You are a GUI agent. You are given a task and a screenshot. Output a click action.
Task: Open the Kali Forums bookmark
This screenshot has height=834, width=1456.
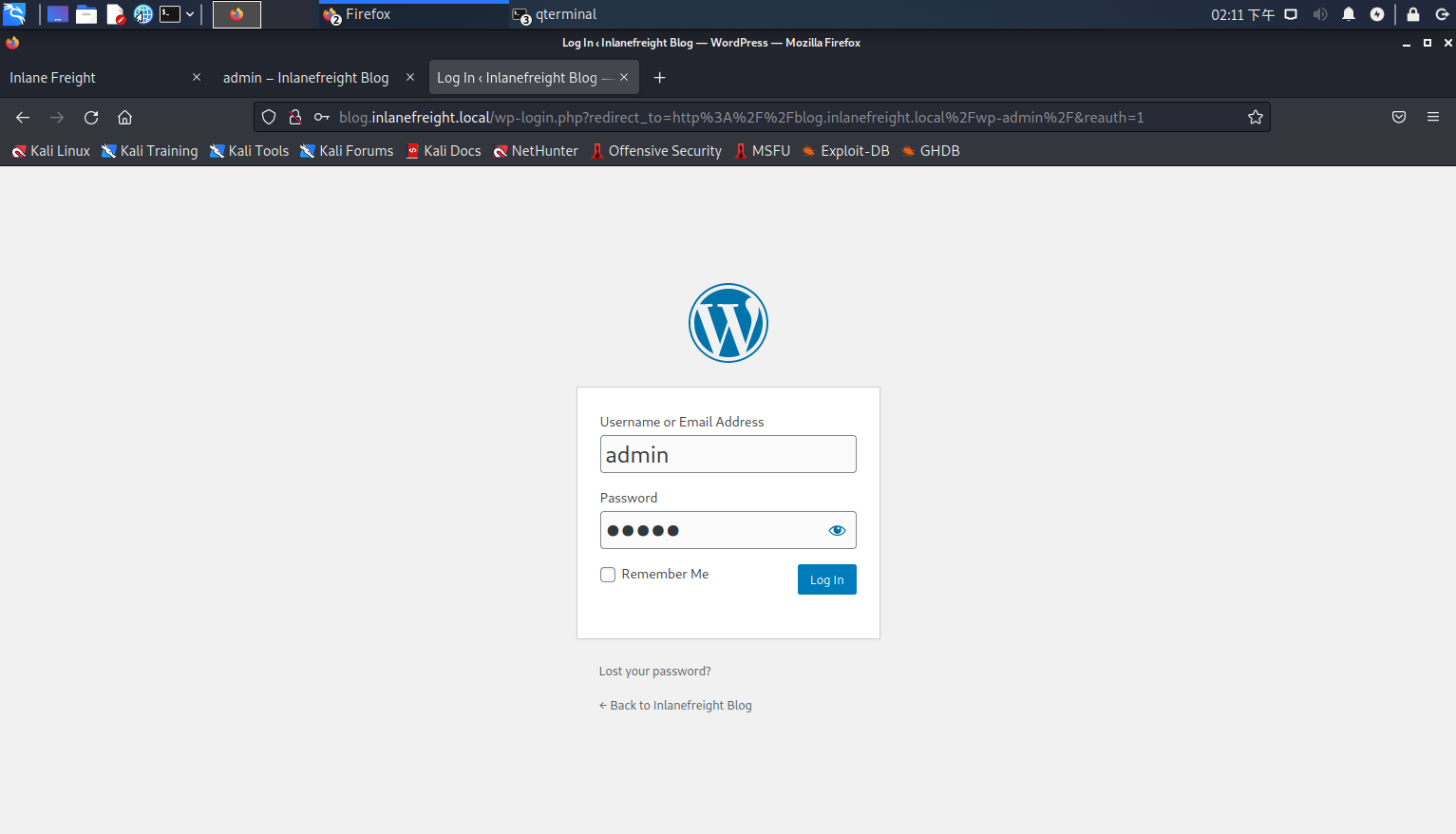click(x=347, y=151)
